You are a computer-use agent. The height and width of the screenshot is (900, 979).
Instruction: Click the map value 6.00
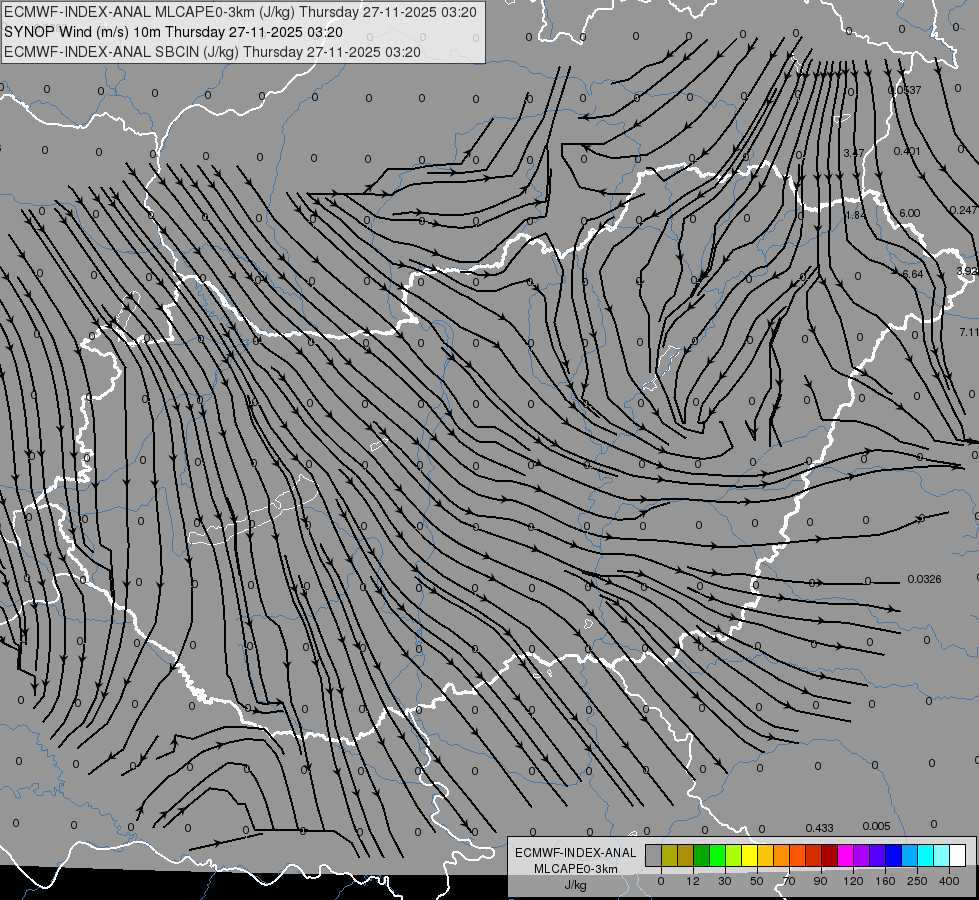909,213
